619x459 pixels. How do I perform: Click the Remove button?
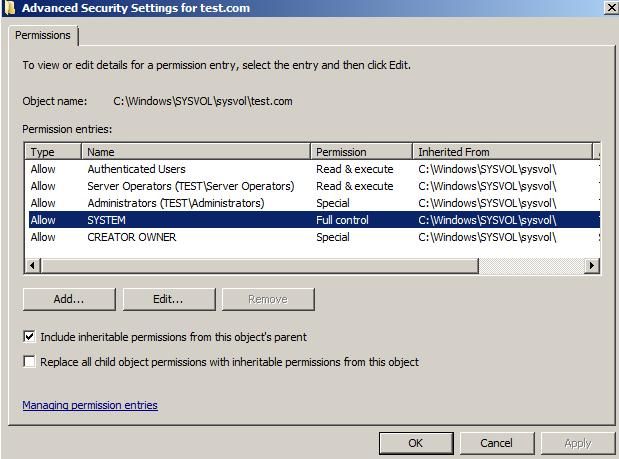click(268, 299)
